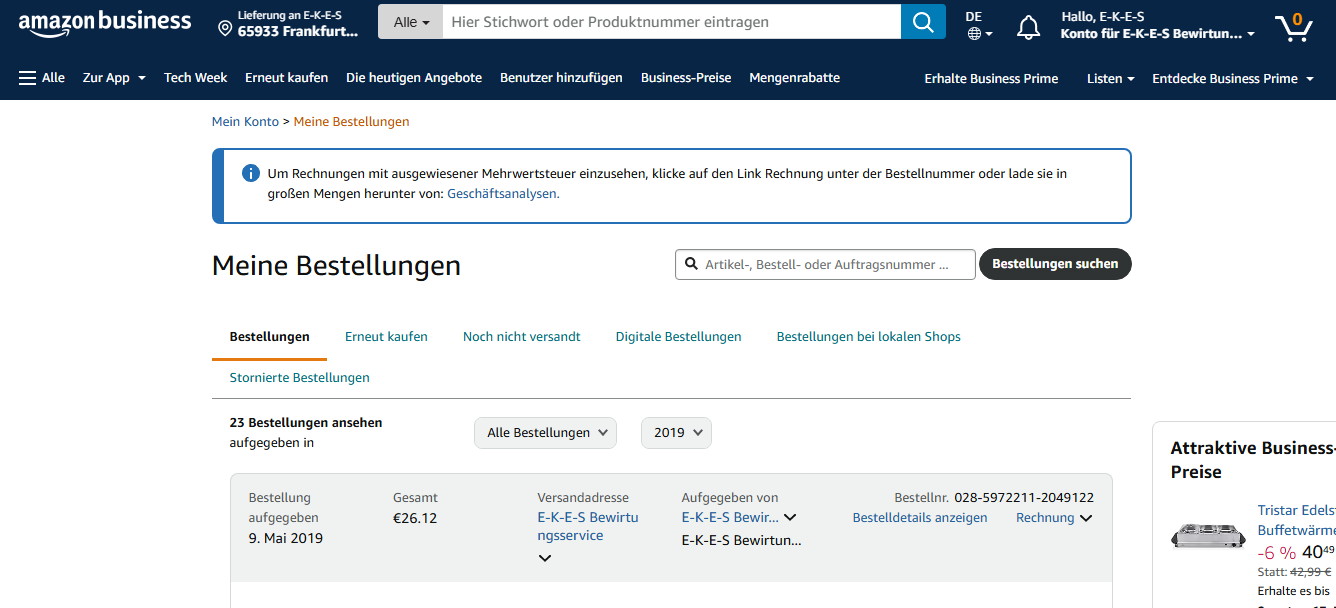Open Business-Preise in navigation
1336x608 pixels.
(686, 78)
